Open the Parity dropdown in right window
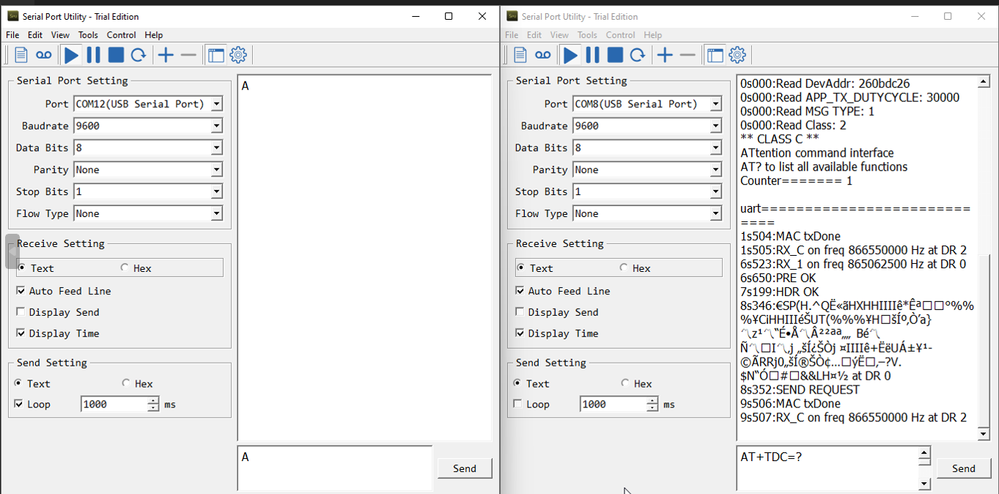 pyautogui.click(x=716, y=170)
